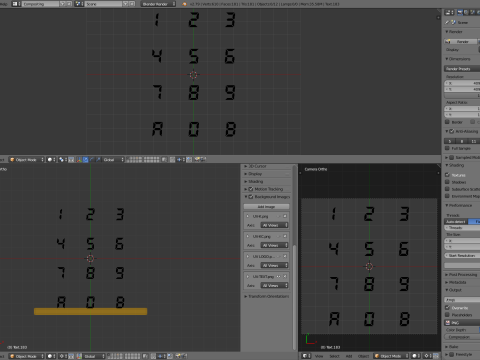Image resolution: width=480 pixels, height=360 pixels.
Task: Select the Render Layers properties tab icon
Action: [466, 12]
